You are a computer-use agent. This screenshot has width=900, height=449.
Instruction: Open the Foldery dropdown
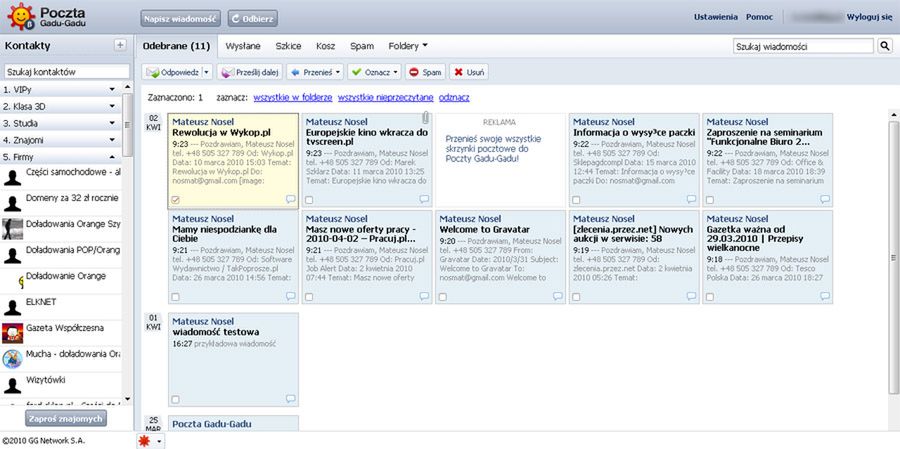408,46
